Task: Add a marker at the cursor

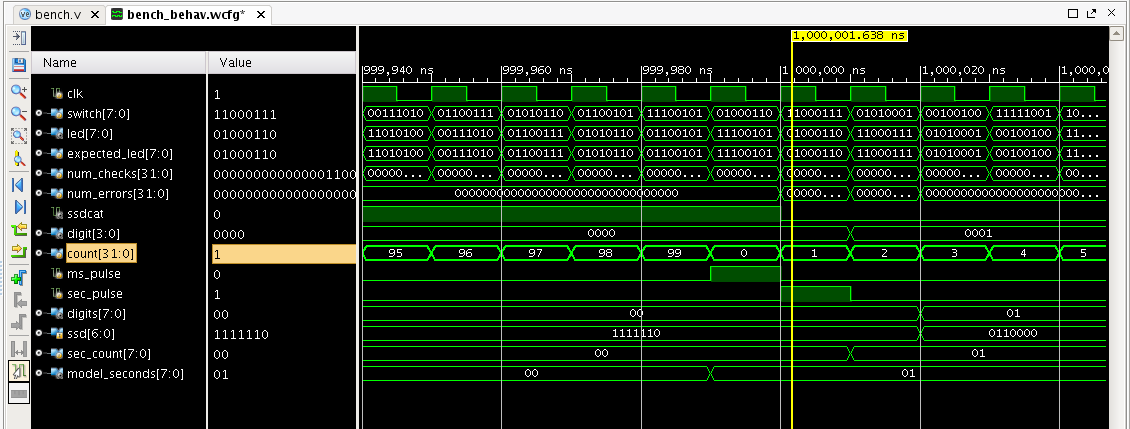Action: 19,278
